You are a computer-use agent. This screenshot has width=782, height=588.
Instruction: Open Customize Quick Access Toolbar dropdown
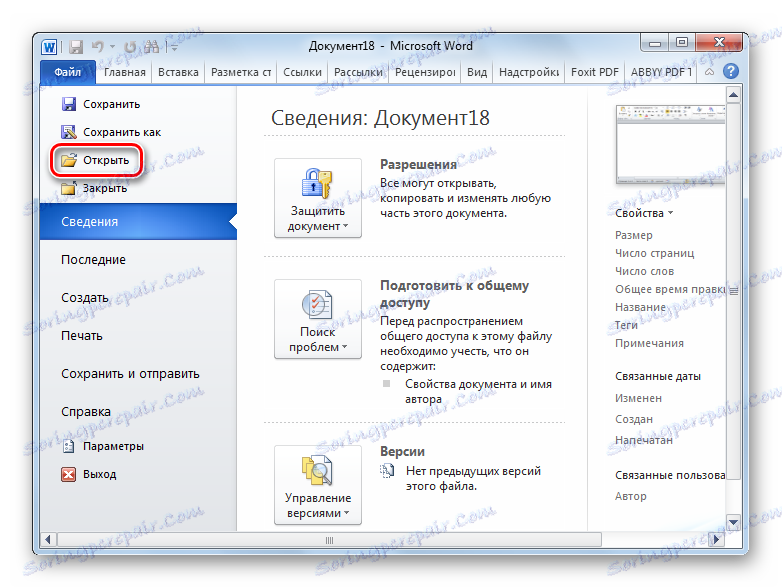(x=174, y=47)
